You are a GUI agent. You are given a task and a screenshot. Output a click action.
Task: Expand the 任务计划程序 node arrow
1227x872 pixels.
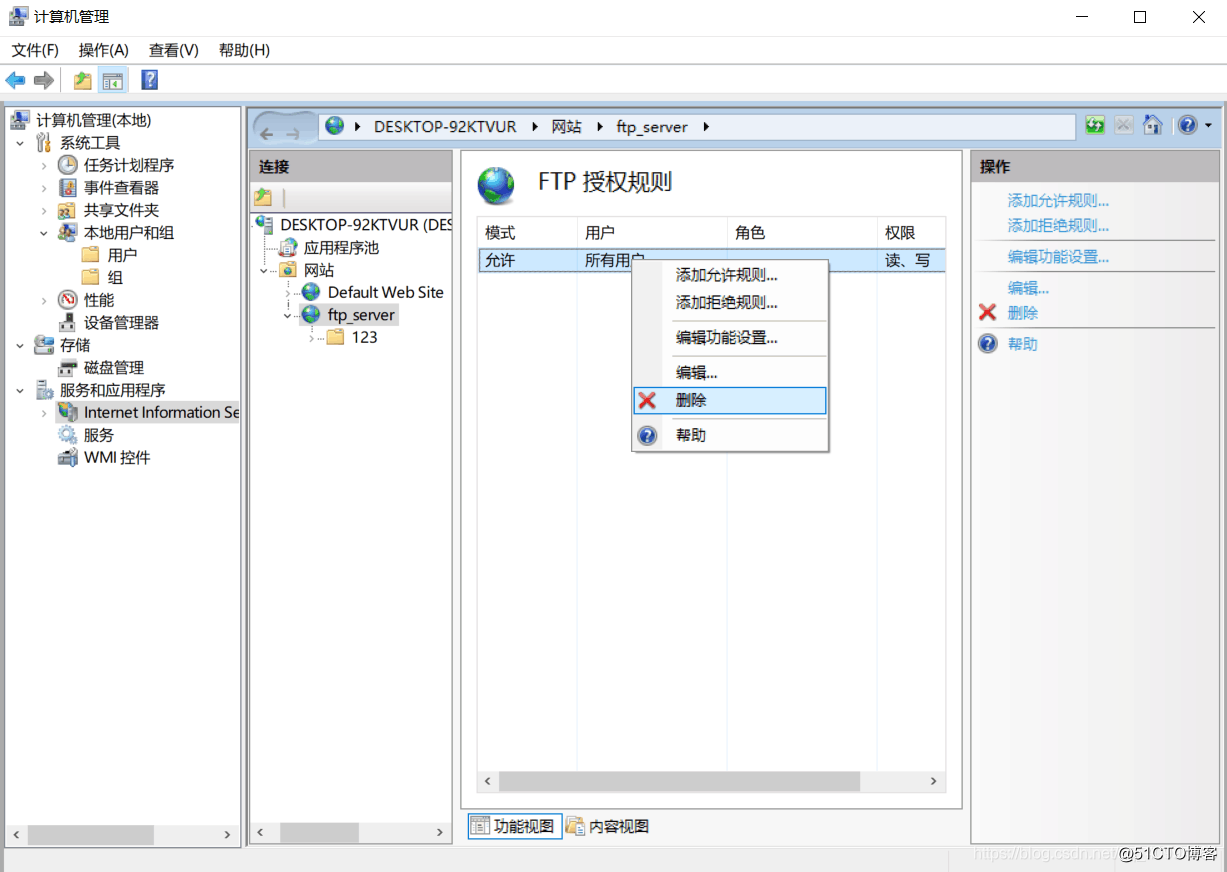pyautogui.click(x=44, y=165)
